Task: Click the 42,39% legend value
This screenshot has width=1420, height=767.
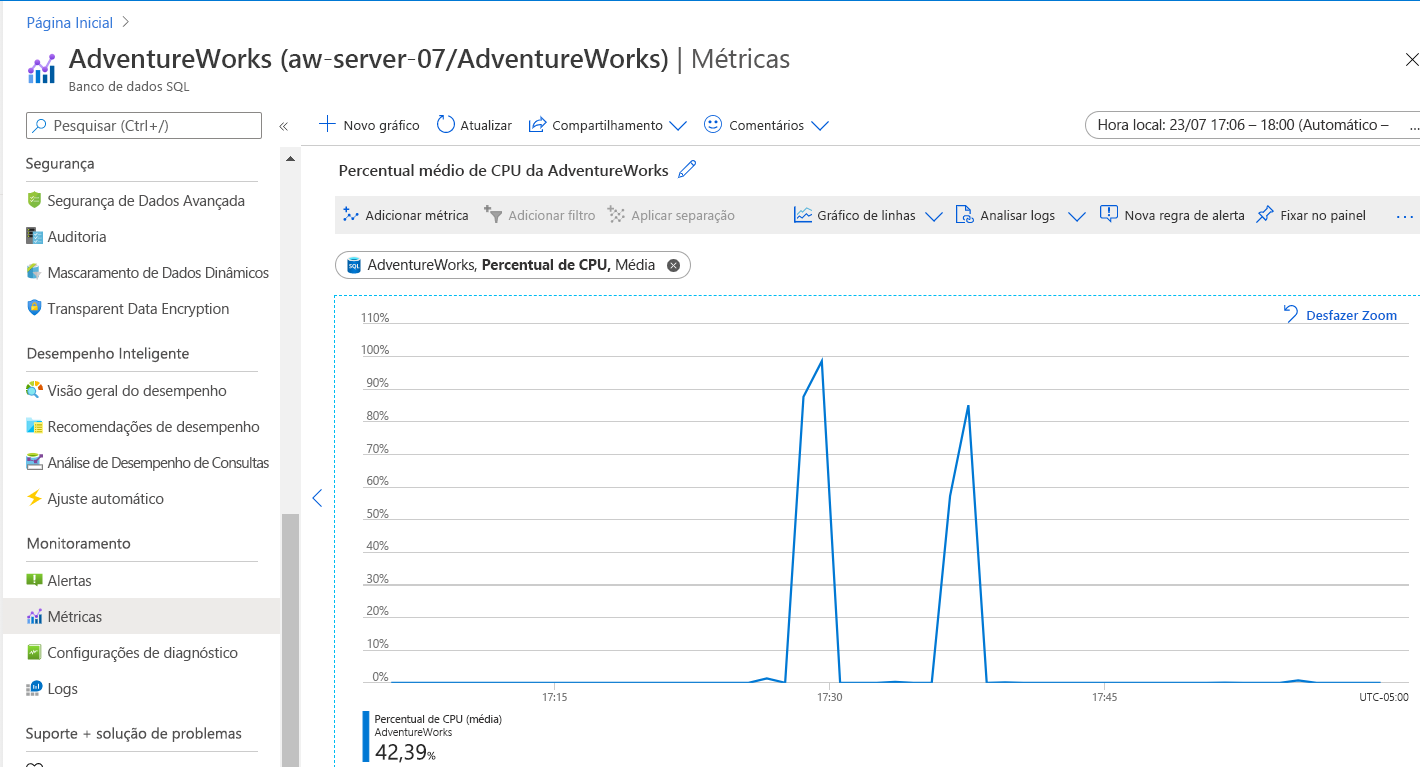Action: pos(404,752)
